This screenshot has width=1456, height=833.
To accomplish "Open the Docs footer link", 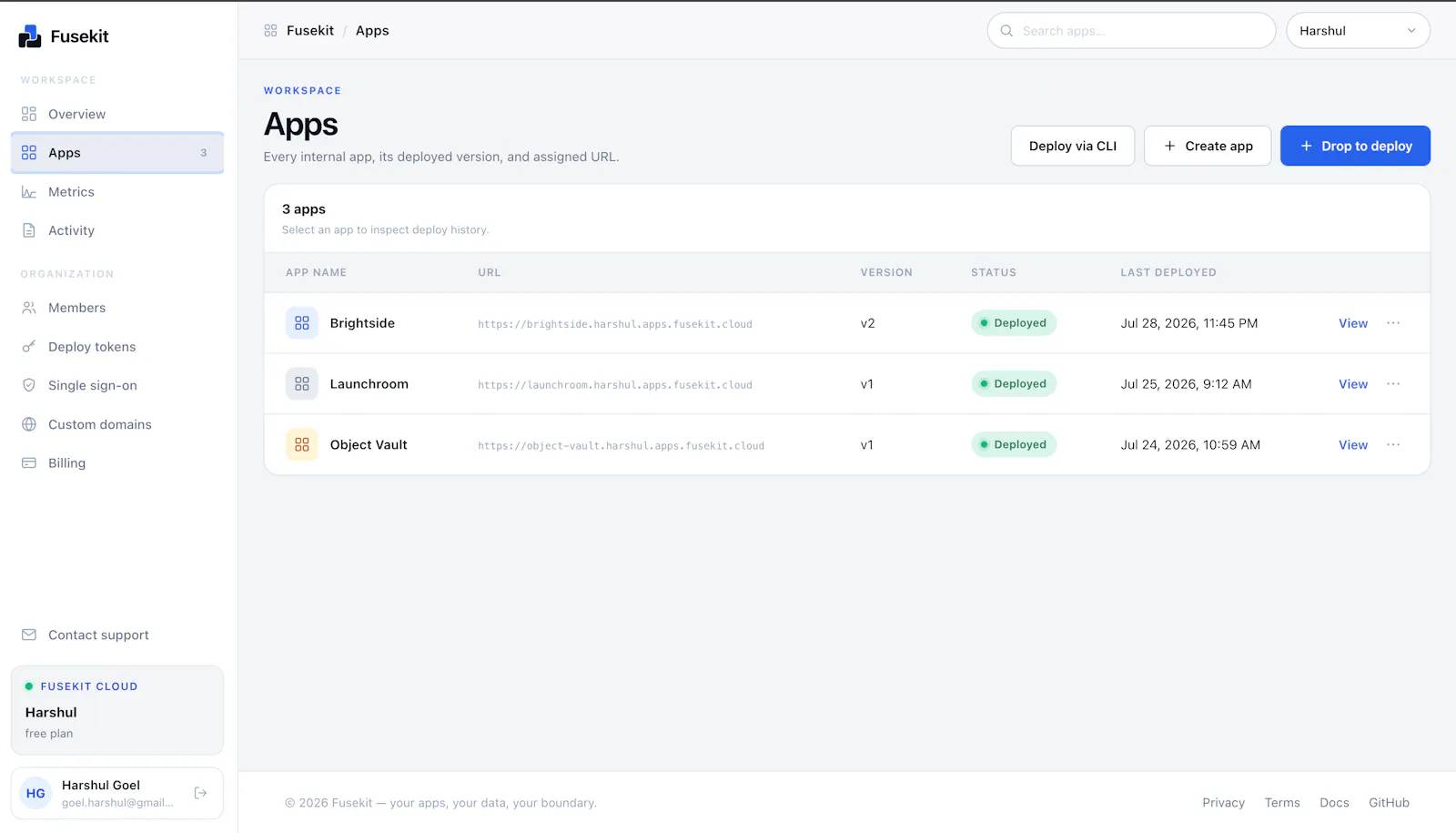I will pos(1334,802).
